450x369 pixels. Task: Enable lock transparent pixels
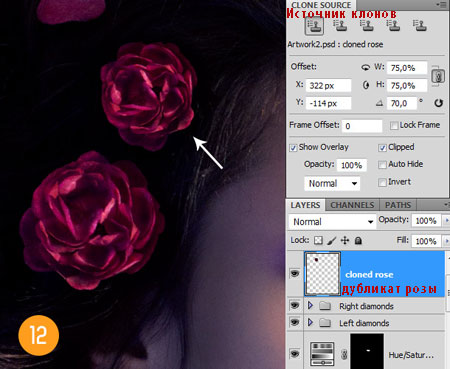318,240
